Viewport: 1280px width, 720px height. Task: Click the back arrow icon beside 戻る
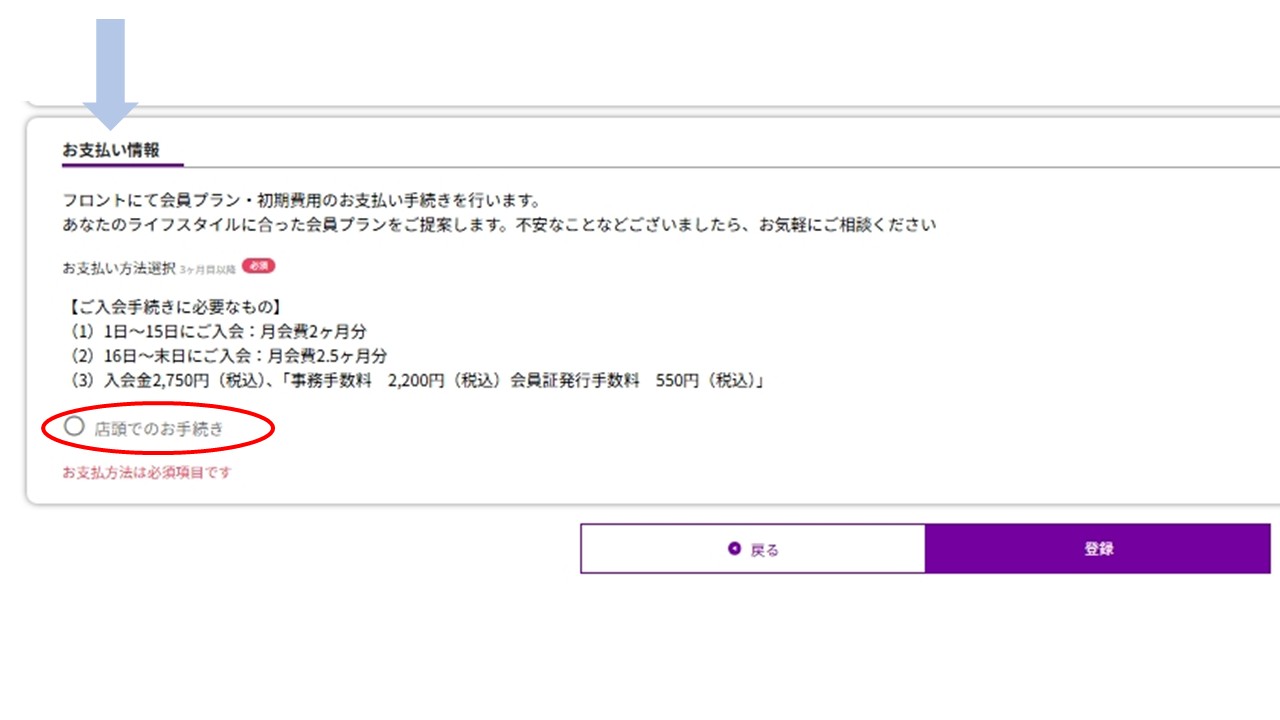tap(735, 549)
